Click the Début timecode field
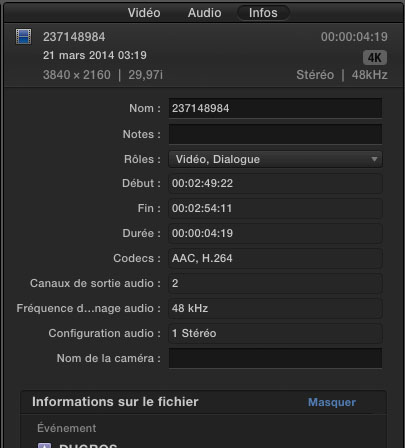 pyautogui.click(x=275, y=183)
